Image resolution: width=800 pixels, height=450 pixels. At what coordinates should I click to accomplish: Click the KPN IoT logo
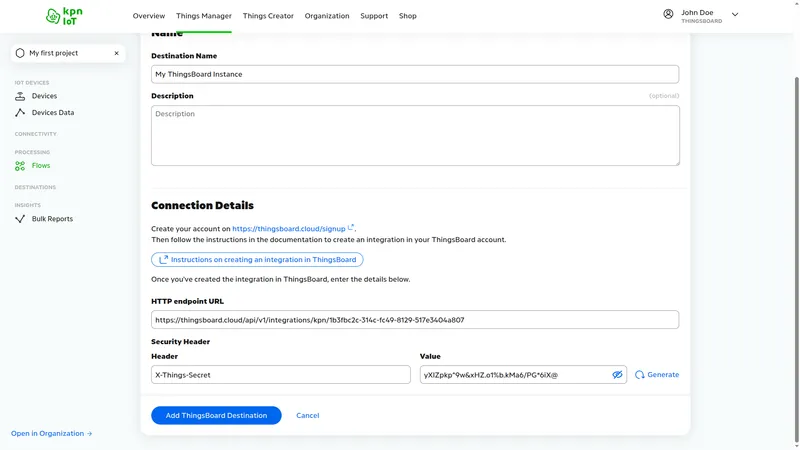[x=64, y=16]
